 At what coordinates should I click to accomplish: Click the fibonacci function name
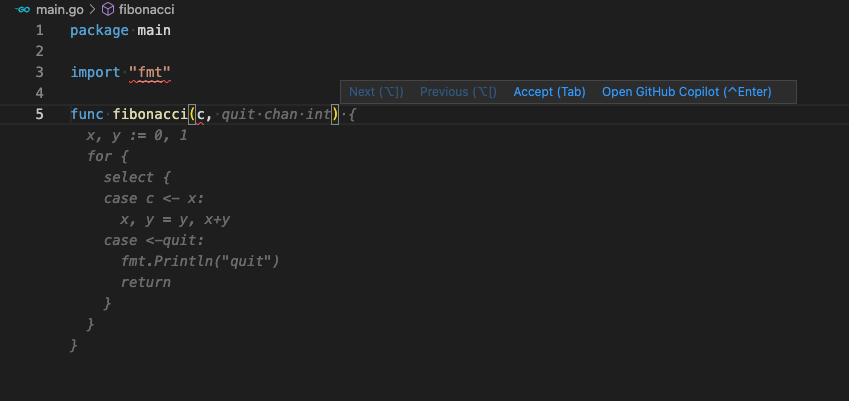point(150,114)
